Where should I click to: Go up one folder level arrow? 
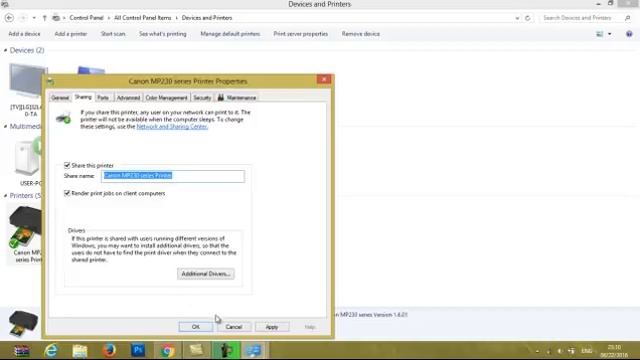pos(44,18)
